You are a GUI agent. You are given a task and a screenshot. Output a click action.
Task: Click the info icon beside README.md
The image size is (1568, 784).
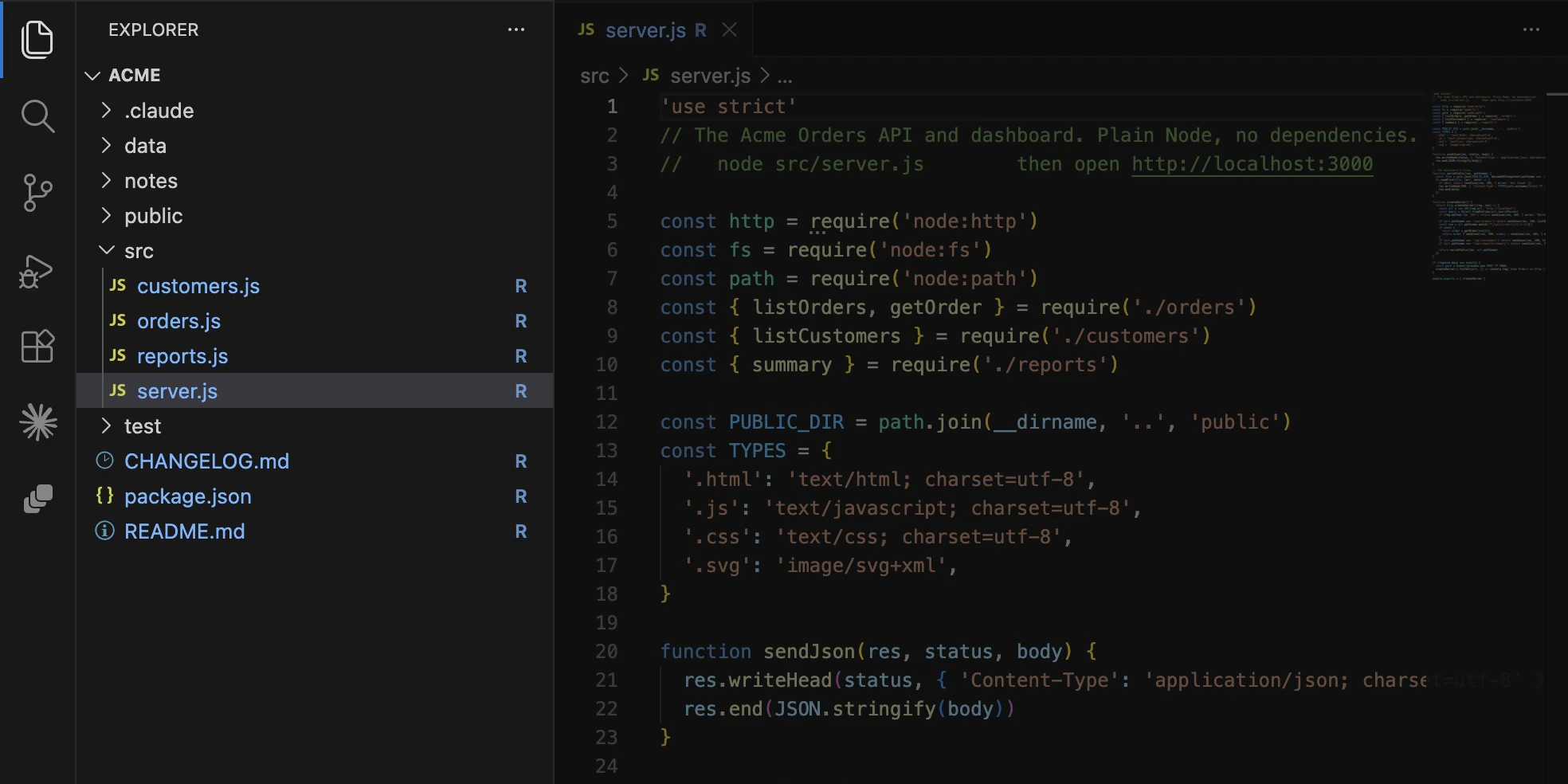[x=104, y=531]
